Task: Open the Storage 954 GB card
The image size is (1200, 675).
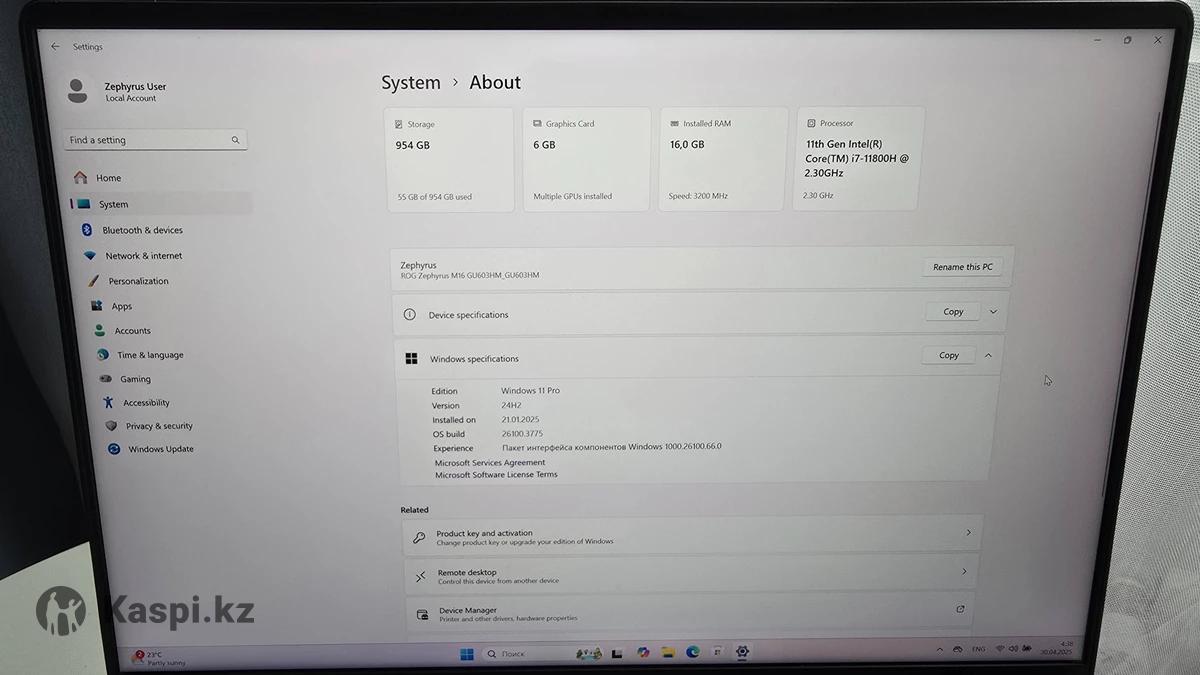Action: tap(449, 159)
